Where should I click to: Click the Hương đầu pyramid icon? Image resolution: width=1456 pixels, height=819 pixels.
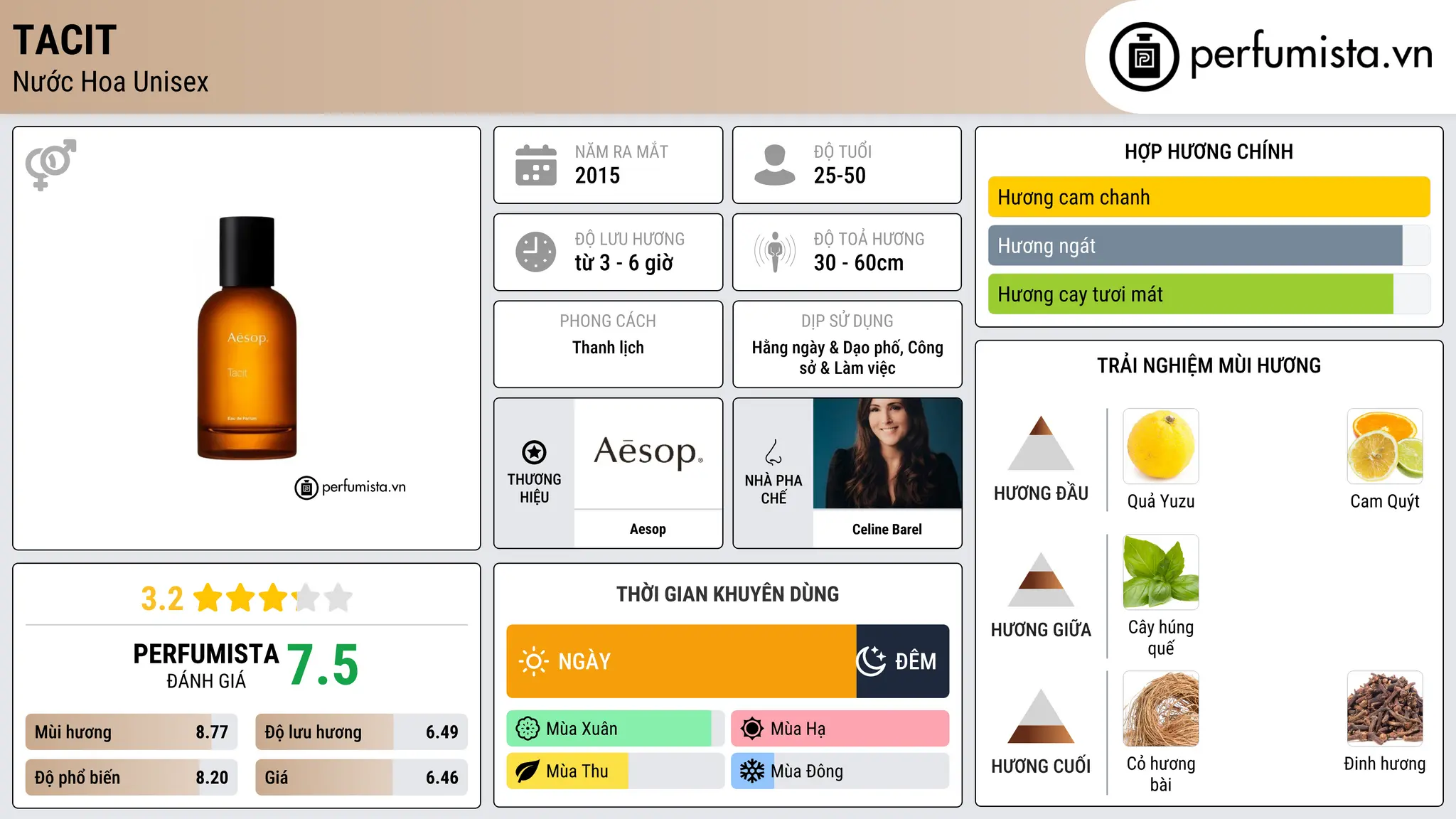(1041, 443)
